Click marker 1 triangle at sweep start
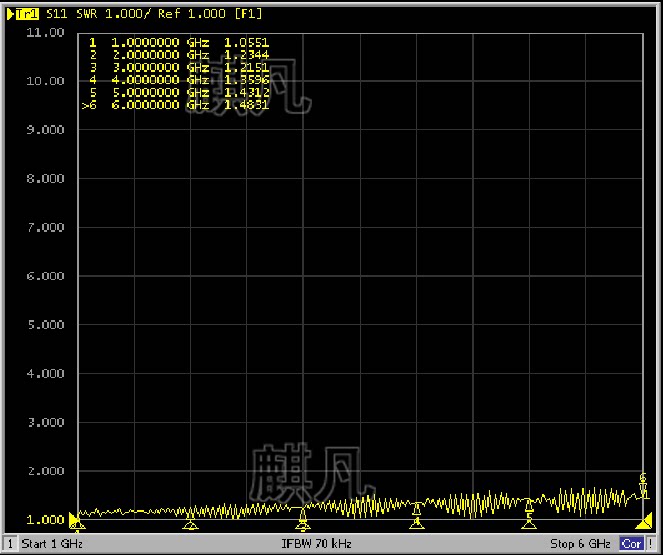Screen dimensions: 663x555 pyautogui.click(x=78, y=525)
